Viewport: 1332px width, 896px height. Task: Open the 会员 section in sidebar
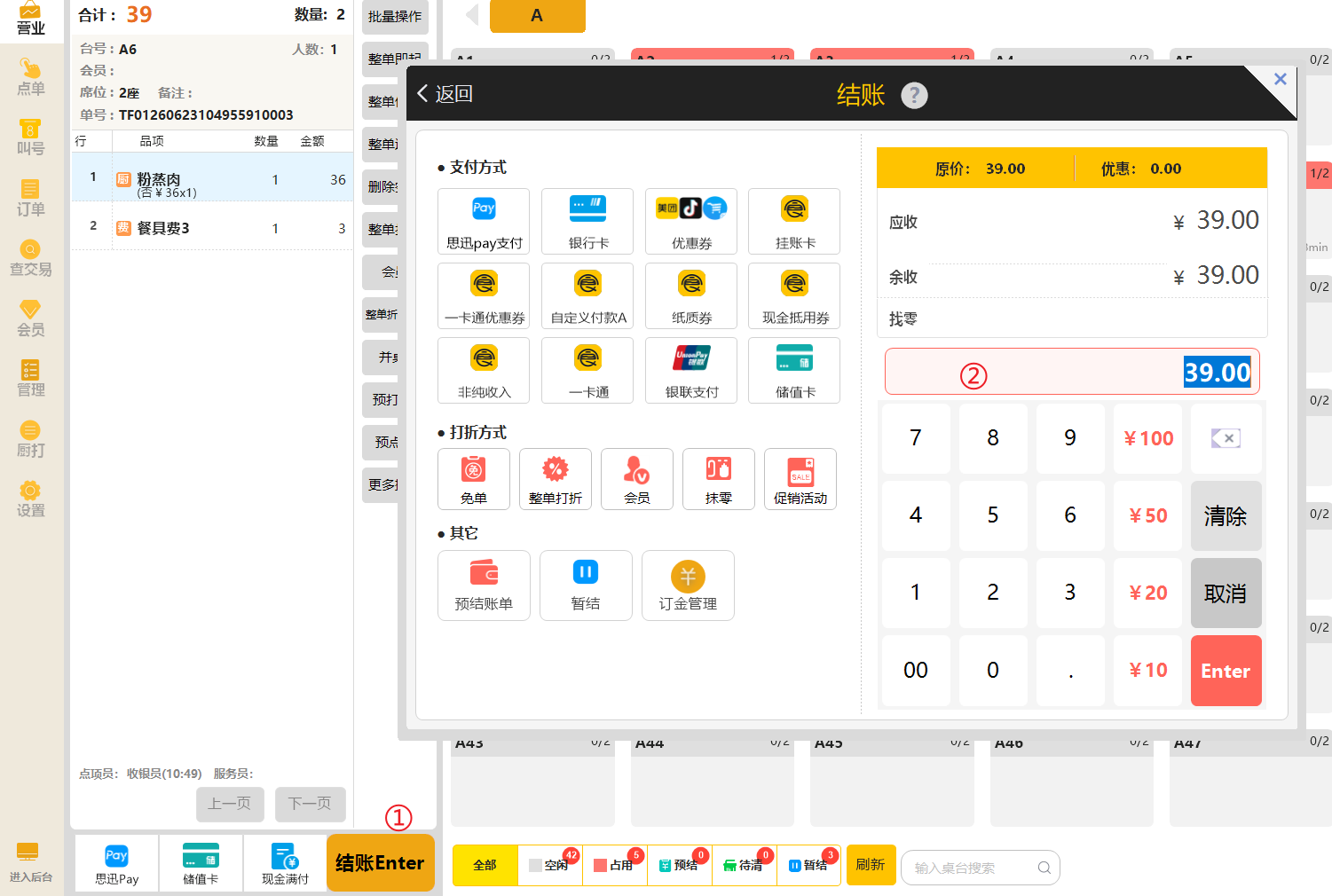click(x=31, y=318)
